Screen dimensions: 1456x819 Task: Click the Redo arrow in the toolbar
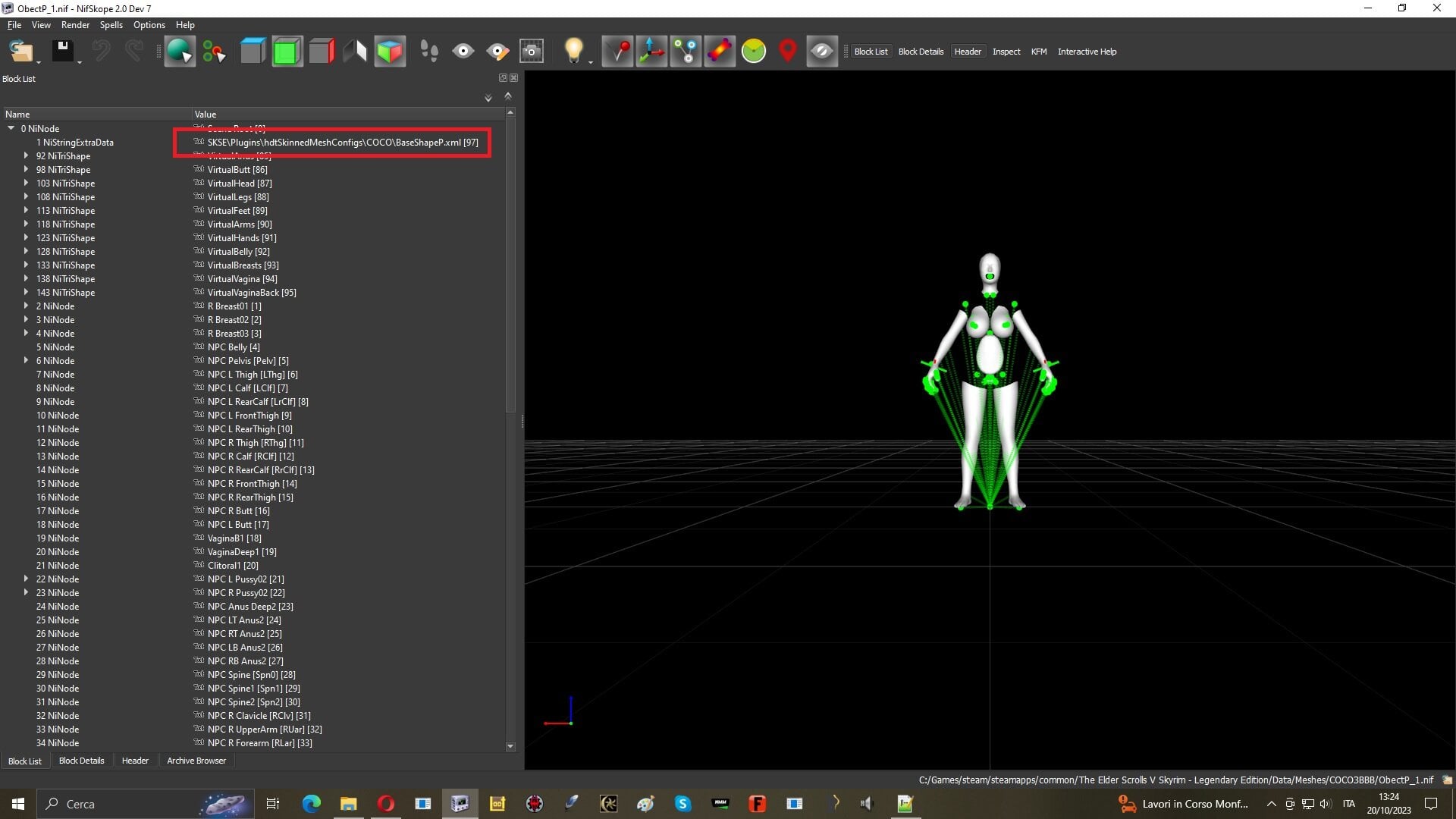coord(134,52)
